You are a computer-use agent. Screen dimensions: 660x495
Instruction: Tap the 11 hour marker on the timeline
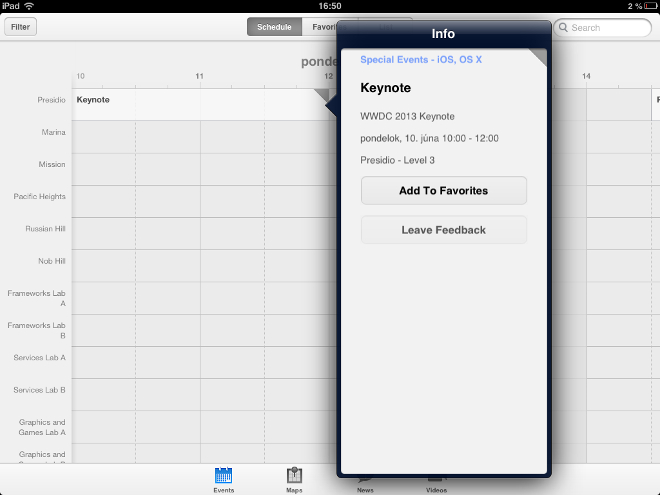click(x=200, y=76)
